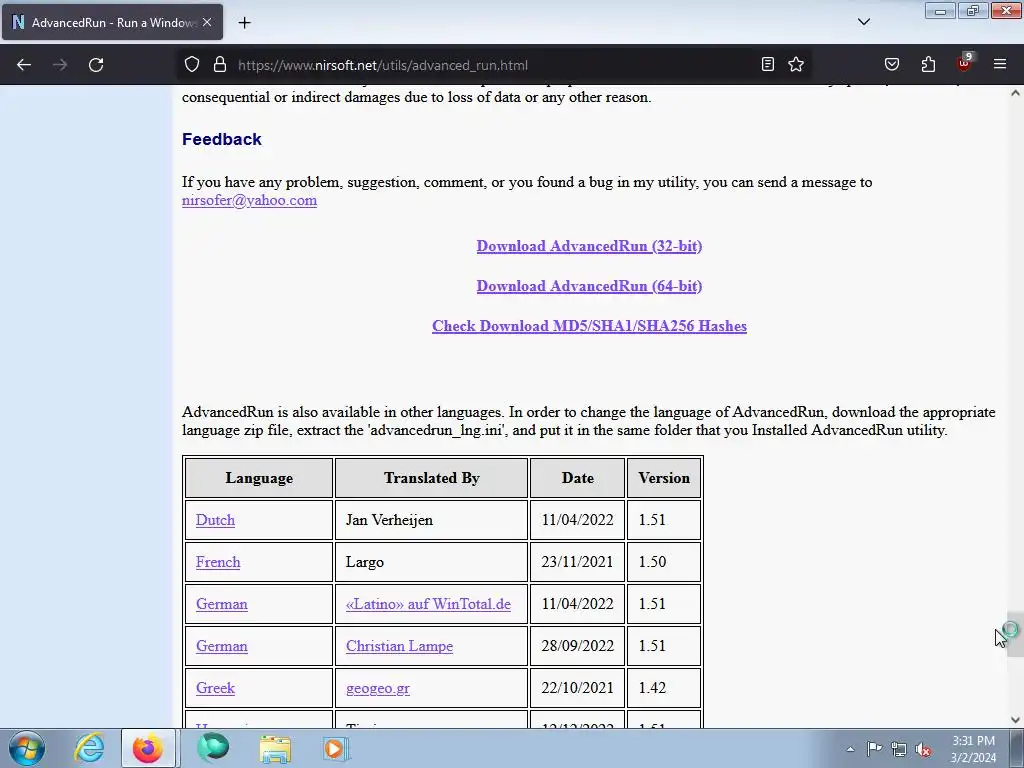
Task: Open Save to Pocket icon
Action: 891,64
